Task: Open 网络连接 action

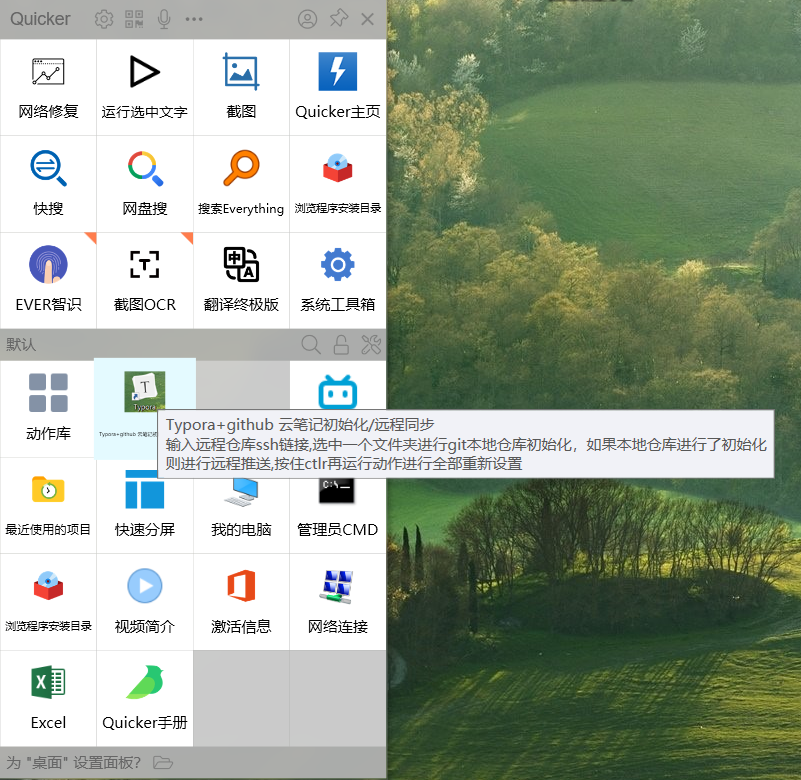Action: tap(338, 602)
